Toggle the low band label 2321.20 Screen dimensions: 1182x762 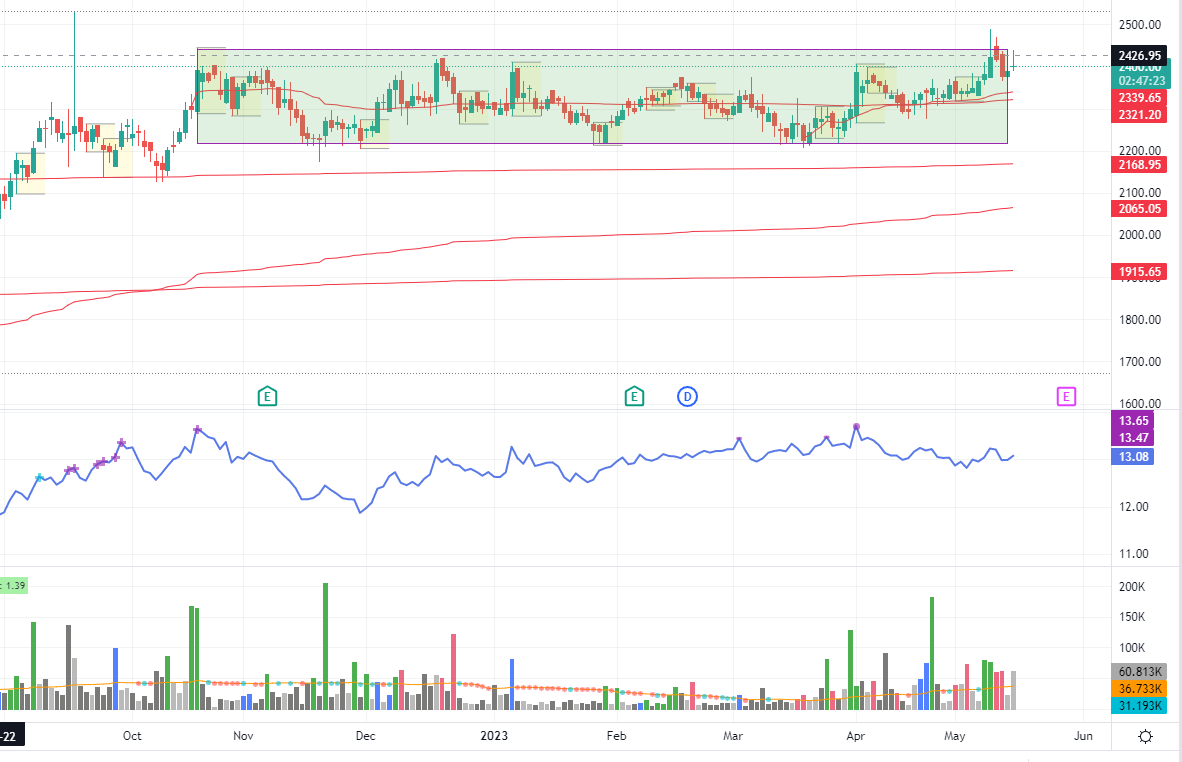point(1139,114)
